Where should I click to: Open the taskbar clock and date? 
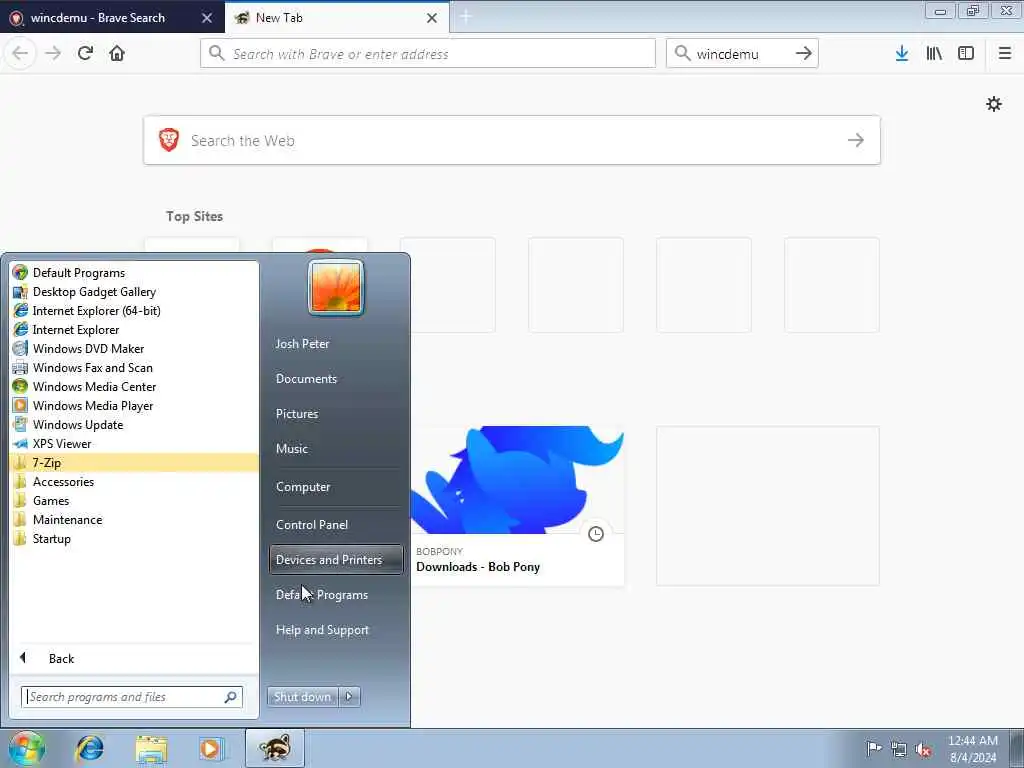point(973,749)
